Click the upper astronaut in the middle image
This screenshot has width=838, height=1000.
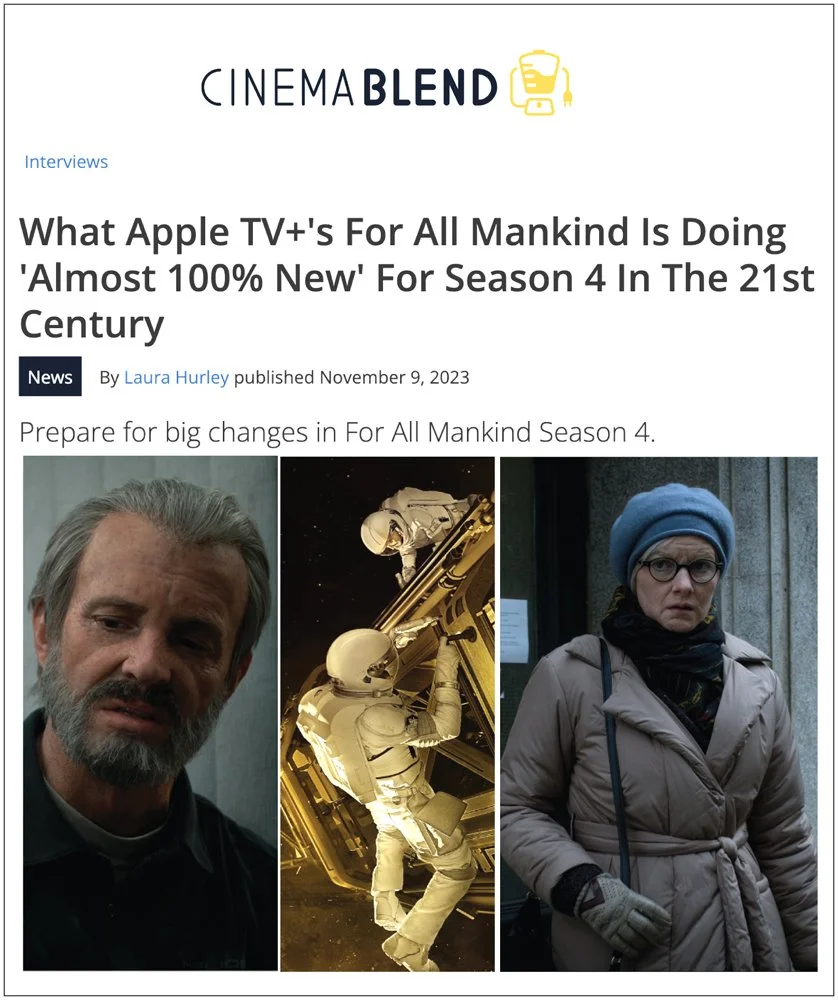408,529
